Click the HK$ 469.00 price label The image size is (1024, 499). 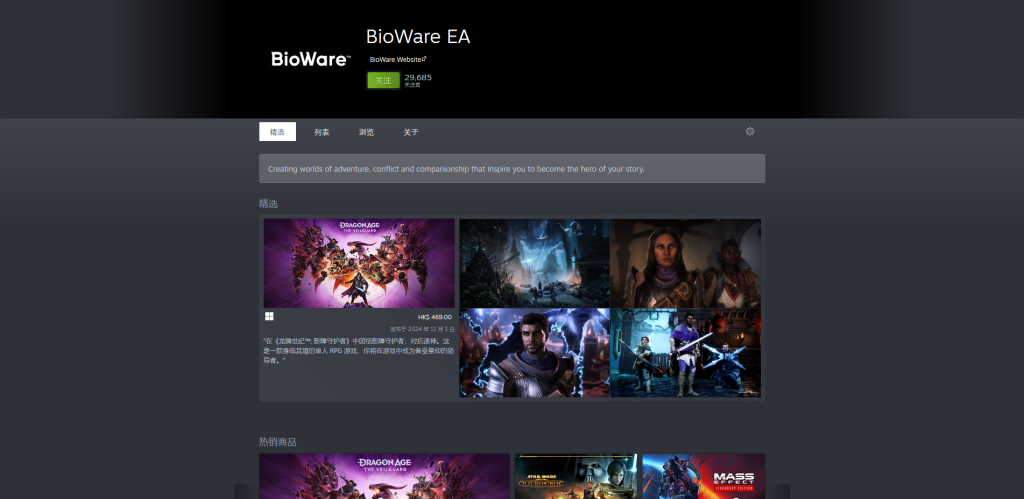pos(435,317)
